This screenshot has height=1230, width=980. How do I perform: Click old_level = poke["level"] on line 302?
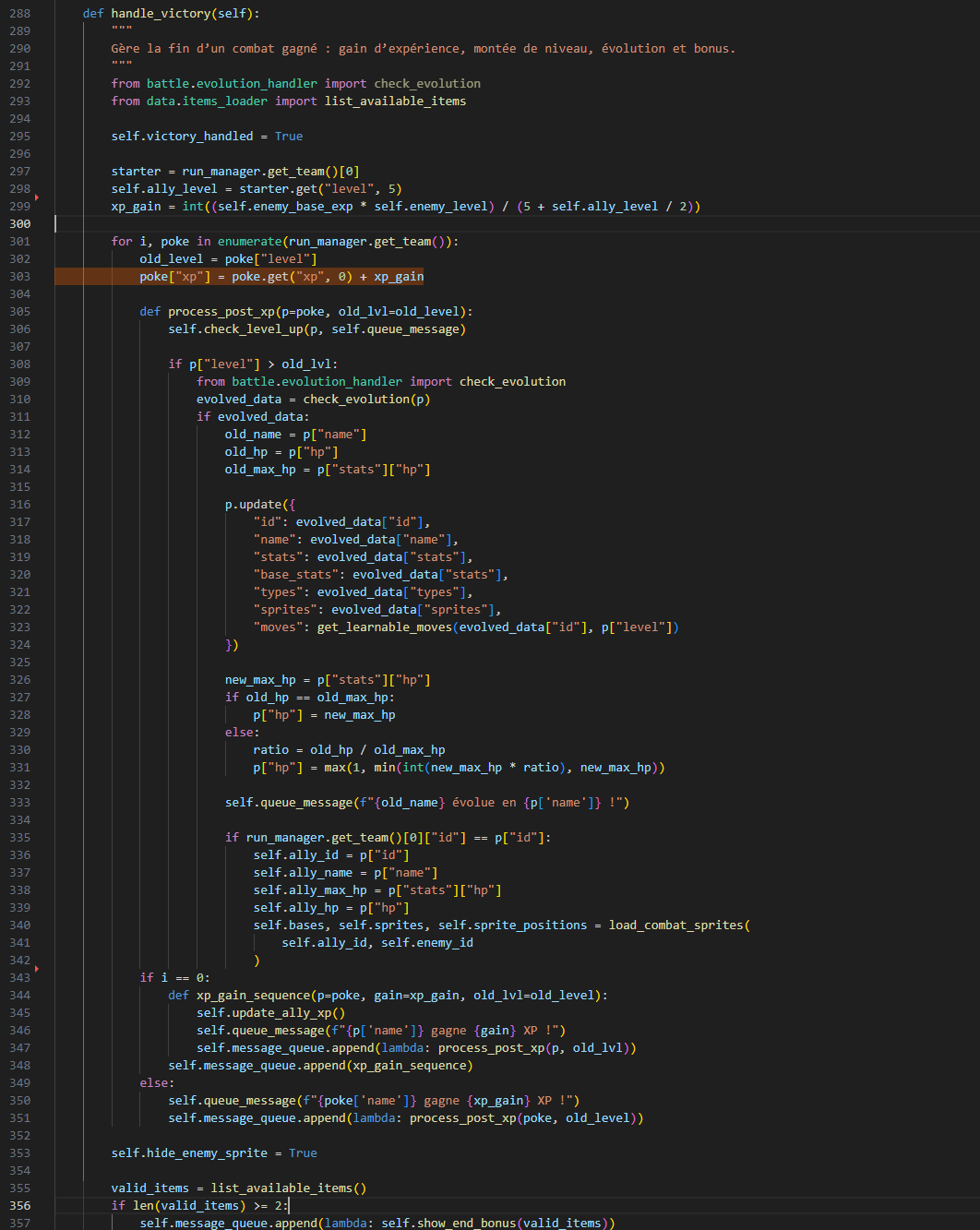coord(228,259)
